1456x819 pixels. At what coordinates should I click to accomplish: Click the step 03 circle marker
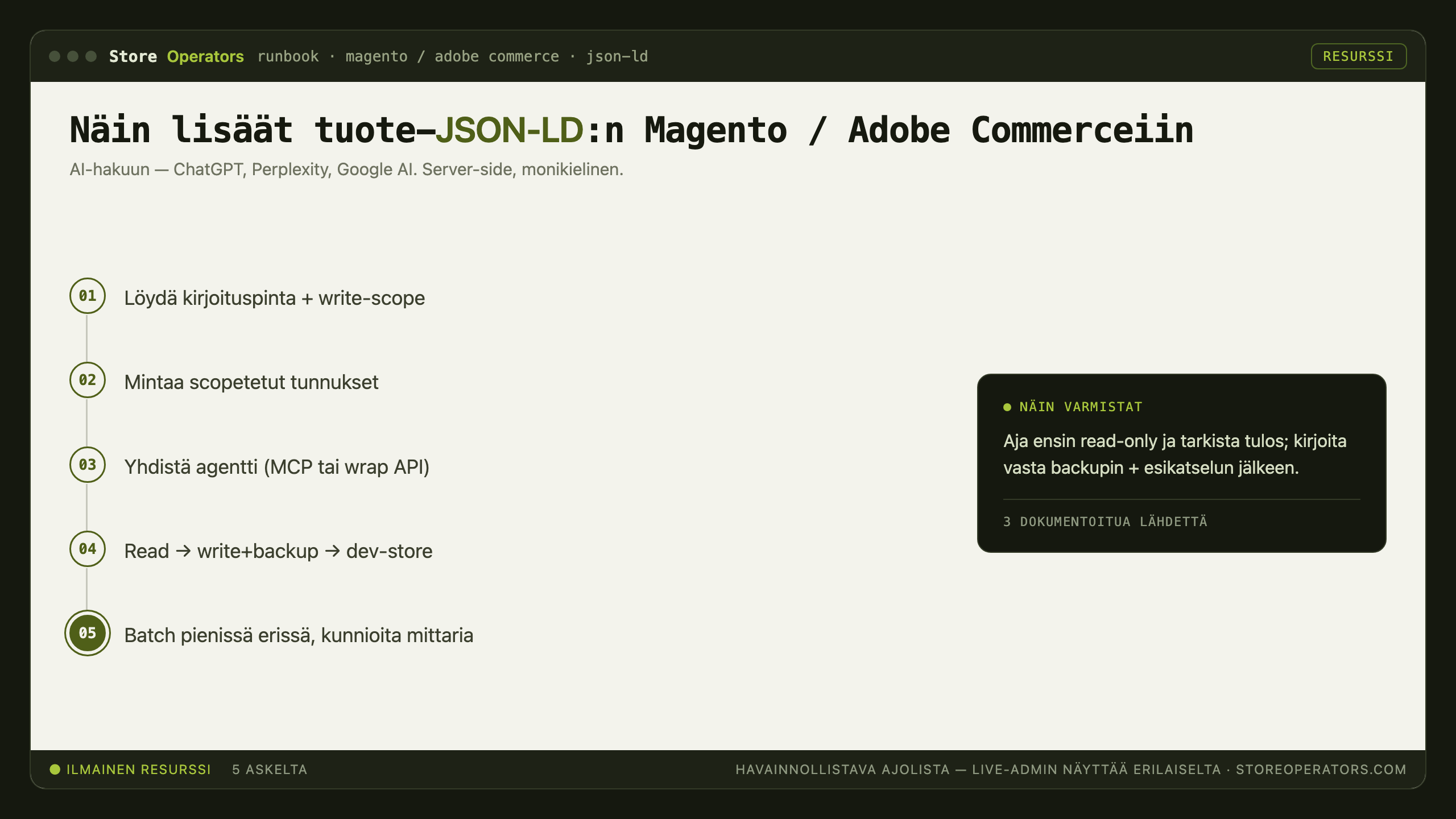[88, 465]
